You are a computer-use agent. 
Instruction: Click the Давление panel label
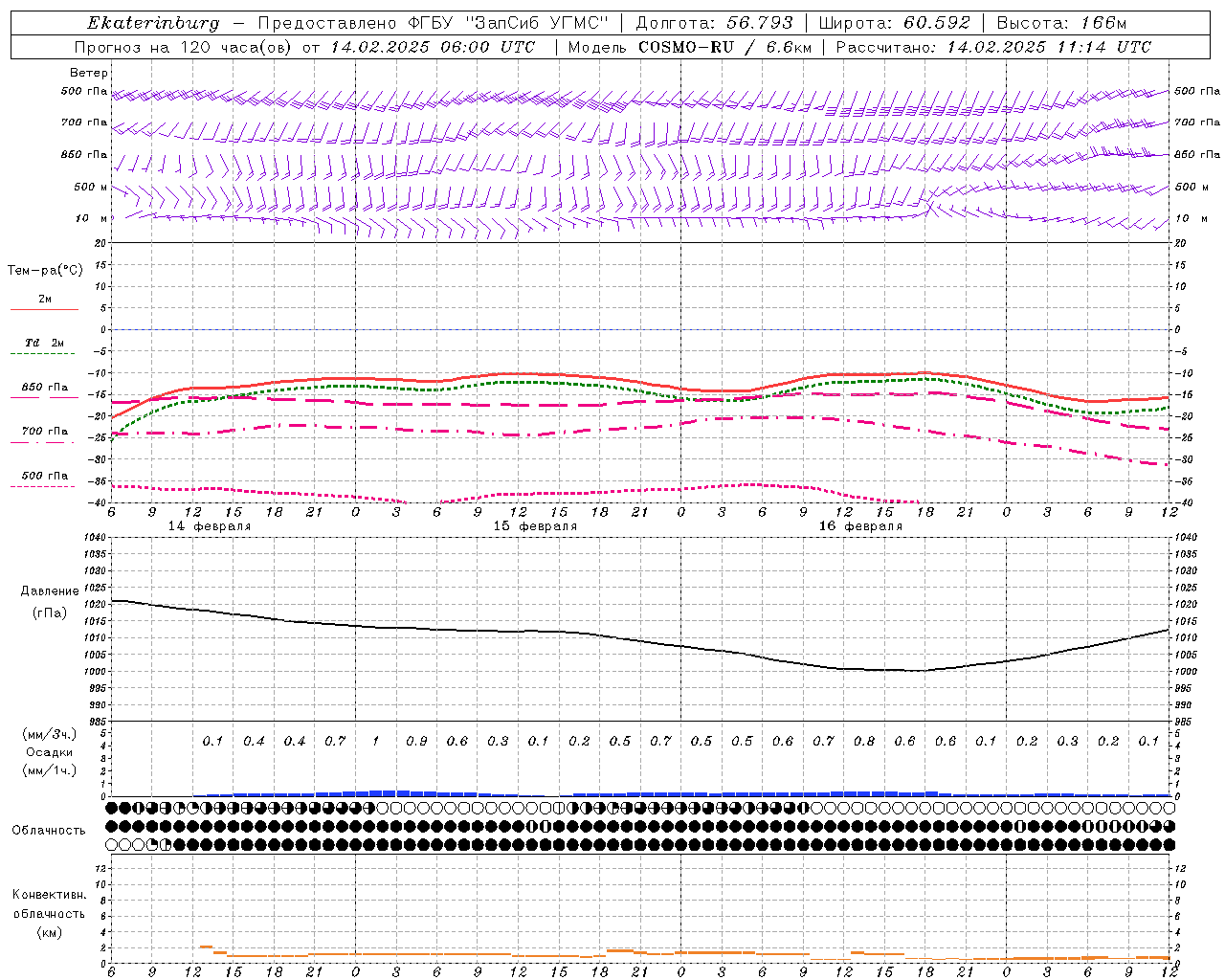(50, 591)
